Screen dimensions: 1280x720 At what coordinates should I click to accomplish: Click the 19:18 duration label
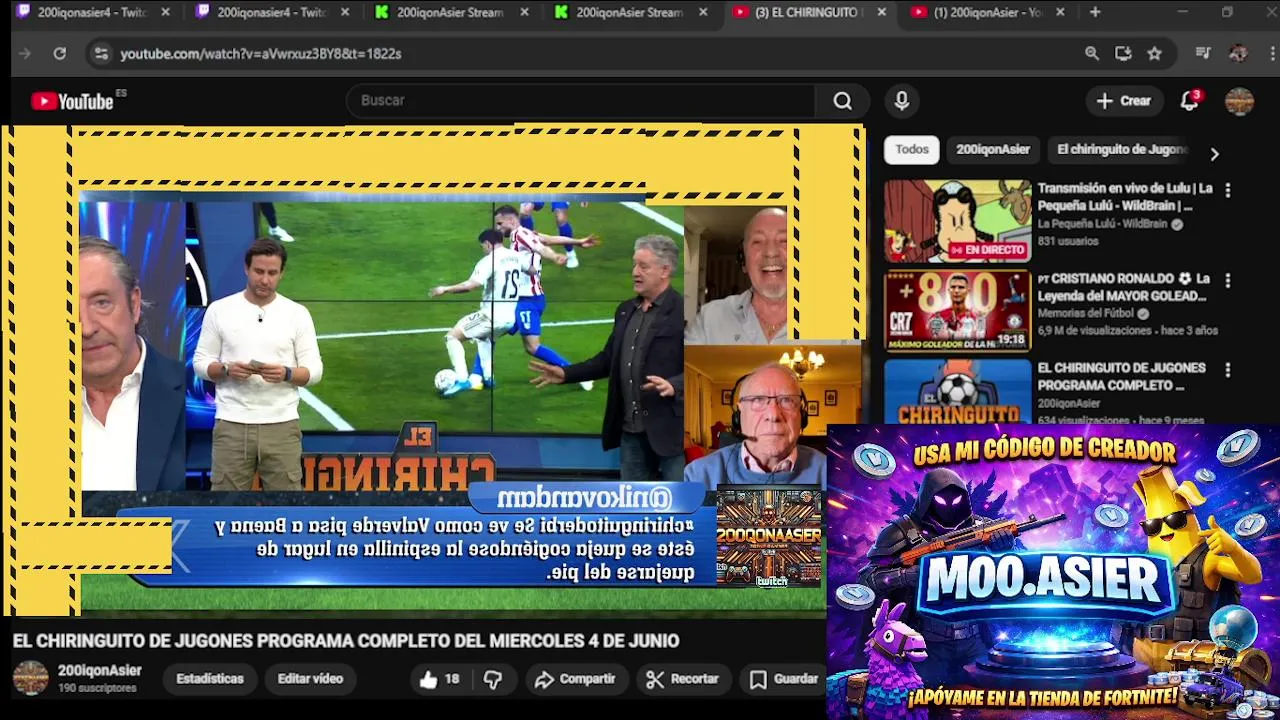pos(1011,340)
